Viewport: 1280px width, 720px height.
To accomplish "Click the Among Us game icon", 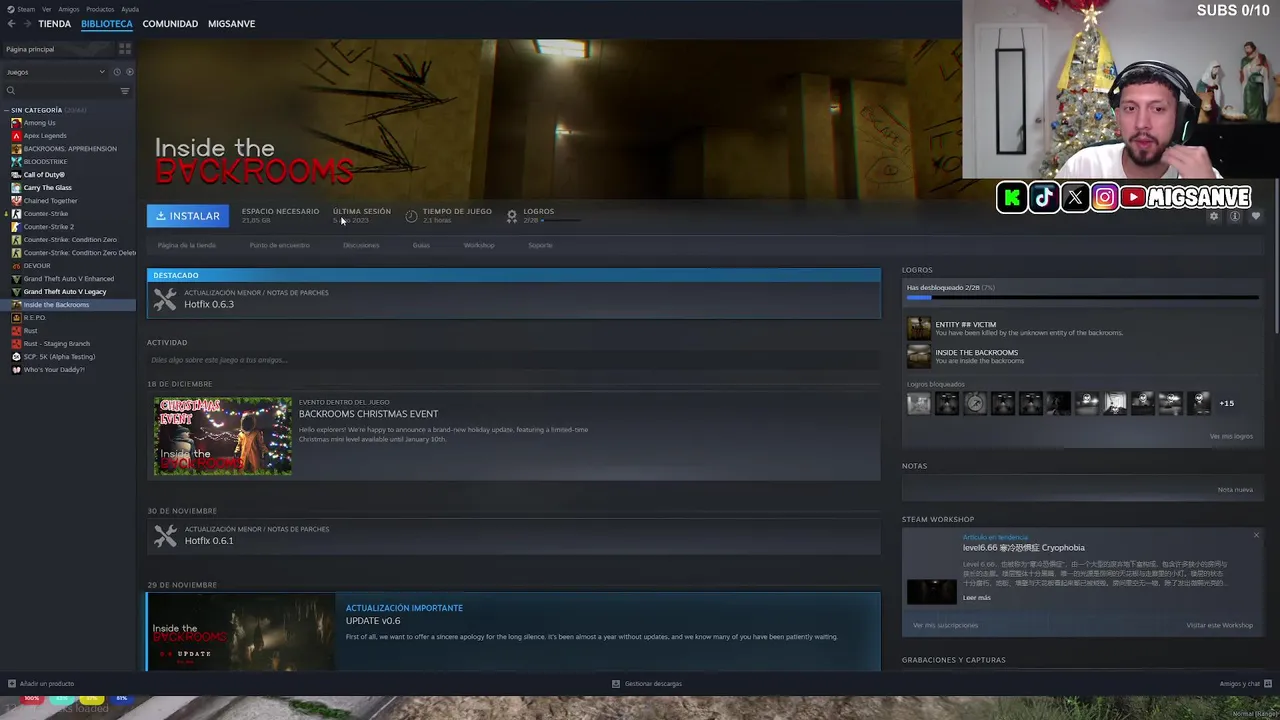I will click(x=16, y=123).
